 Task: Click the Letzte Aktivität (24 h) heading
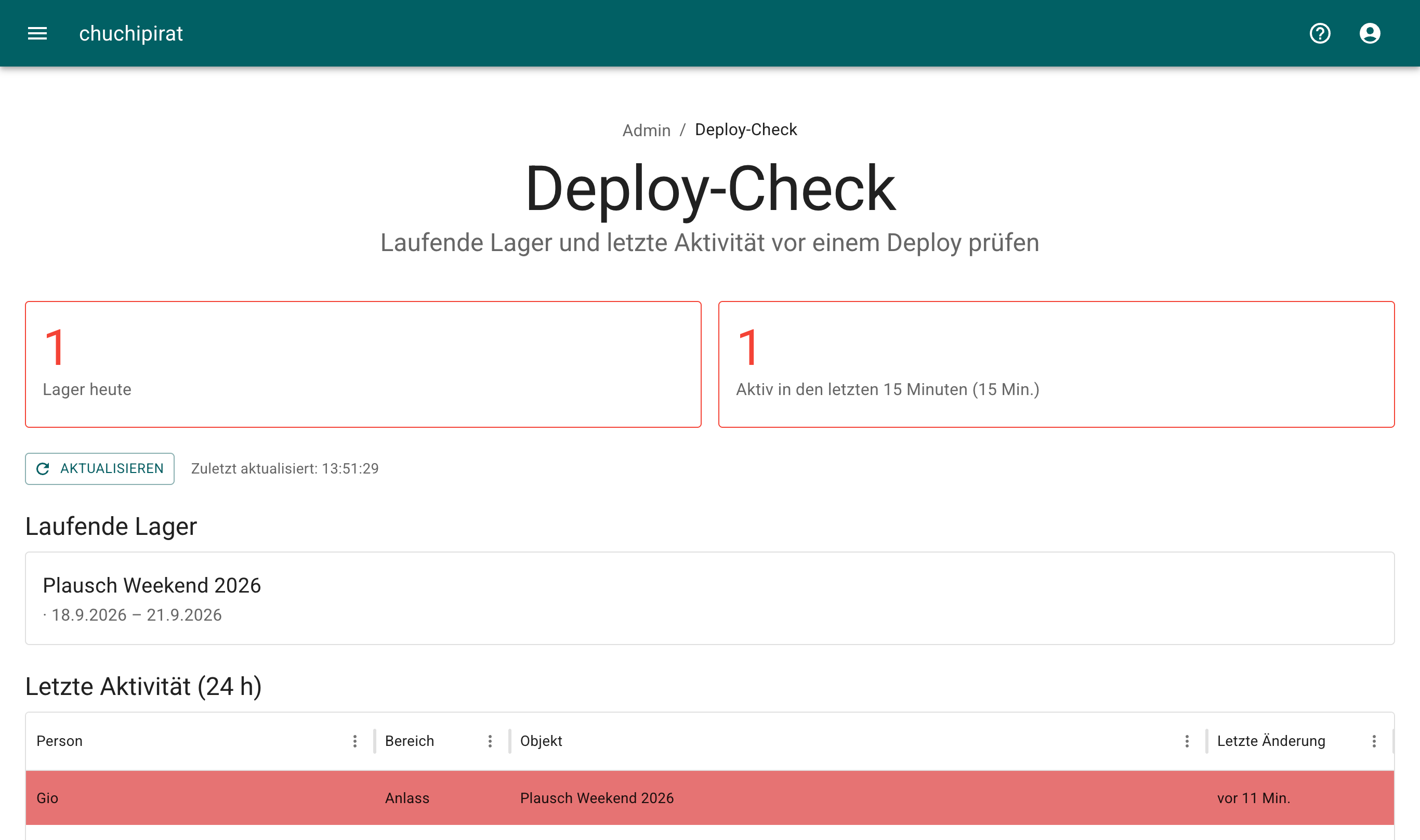[x=143, y=687]
